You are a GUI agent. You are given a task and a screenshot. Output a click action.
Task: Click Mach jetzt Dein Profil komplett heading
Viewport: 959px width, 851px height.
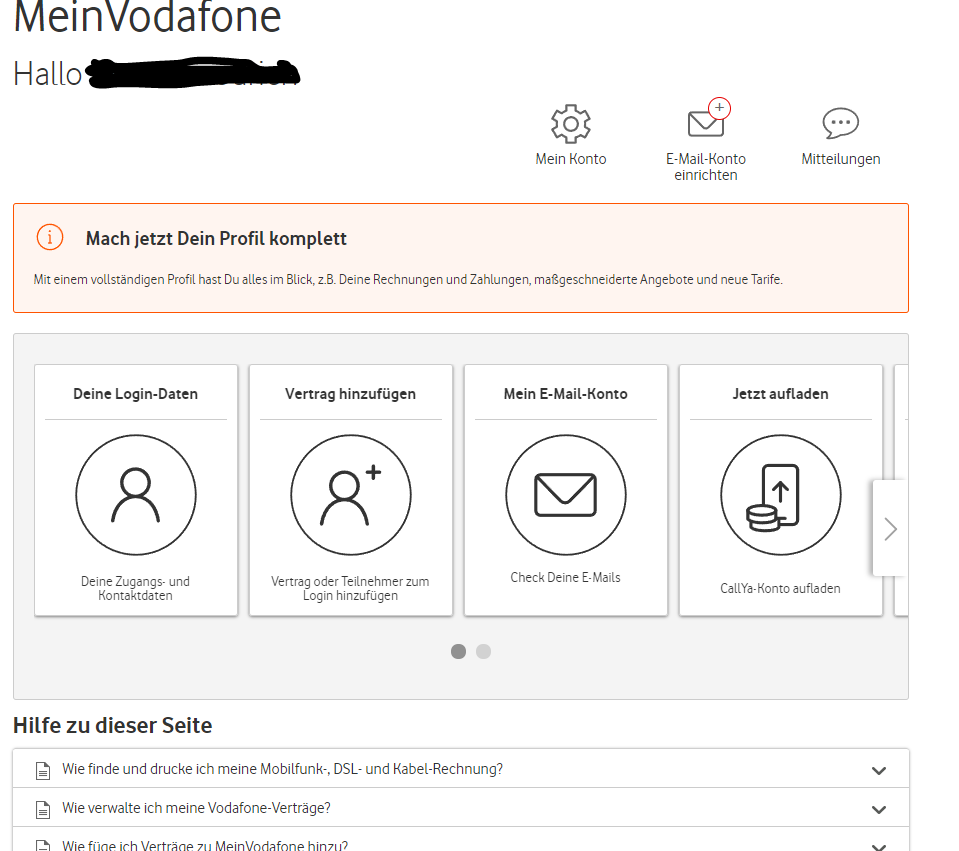tap(216, 239)
